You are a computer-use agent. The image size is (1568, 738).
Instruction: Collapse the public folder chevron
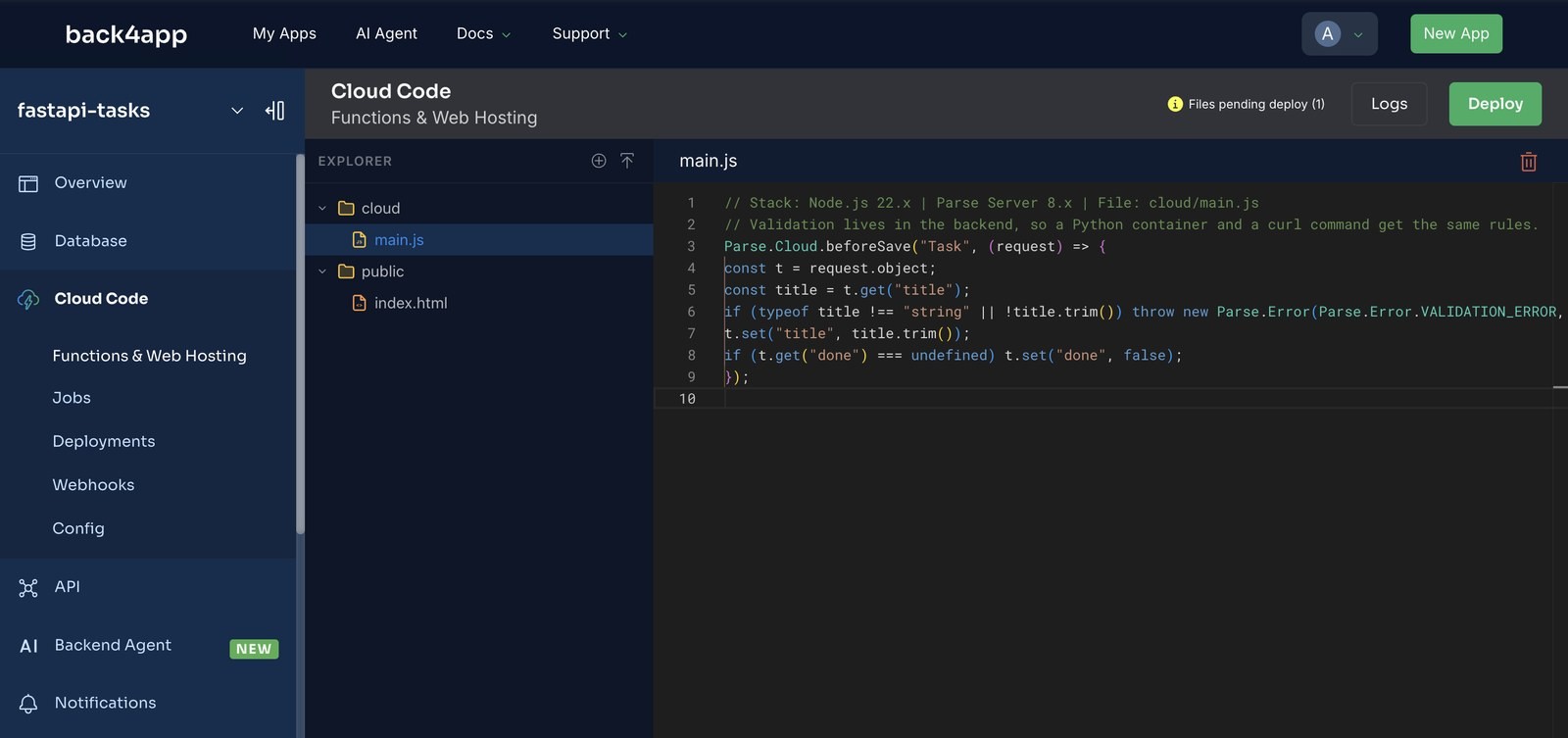(x=322, y=271)
